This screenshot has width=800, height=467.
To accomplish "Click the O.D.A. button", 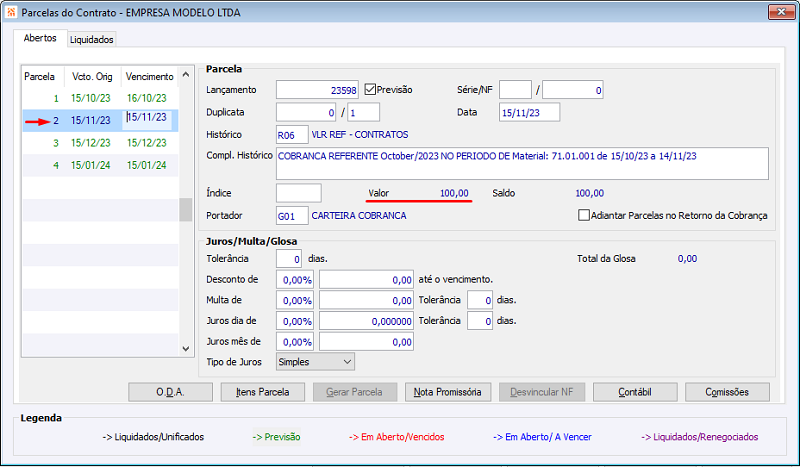I will click(170, 392).
